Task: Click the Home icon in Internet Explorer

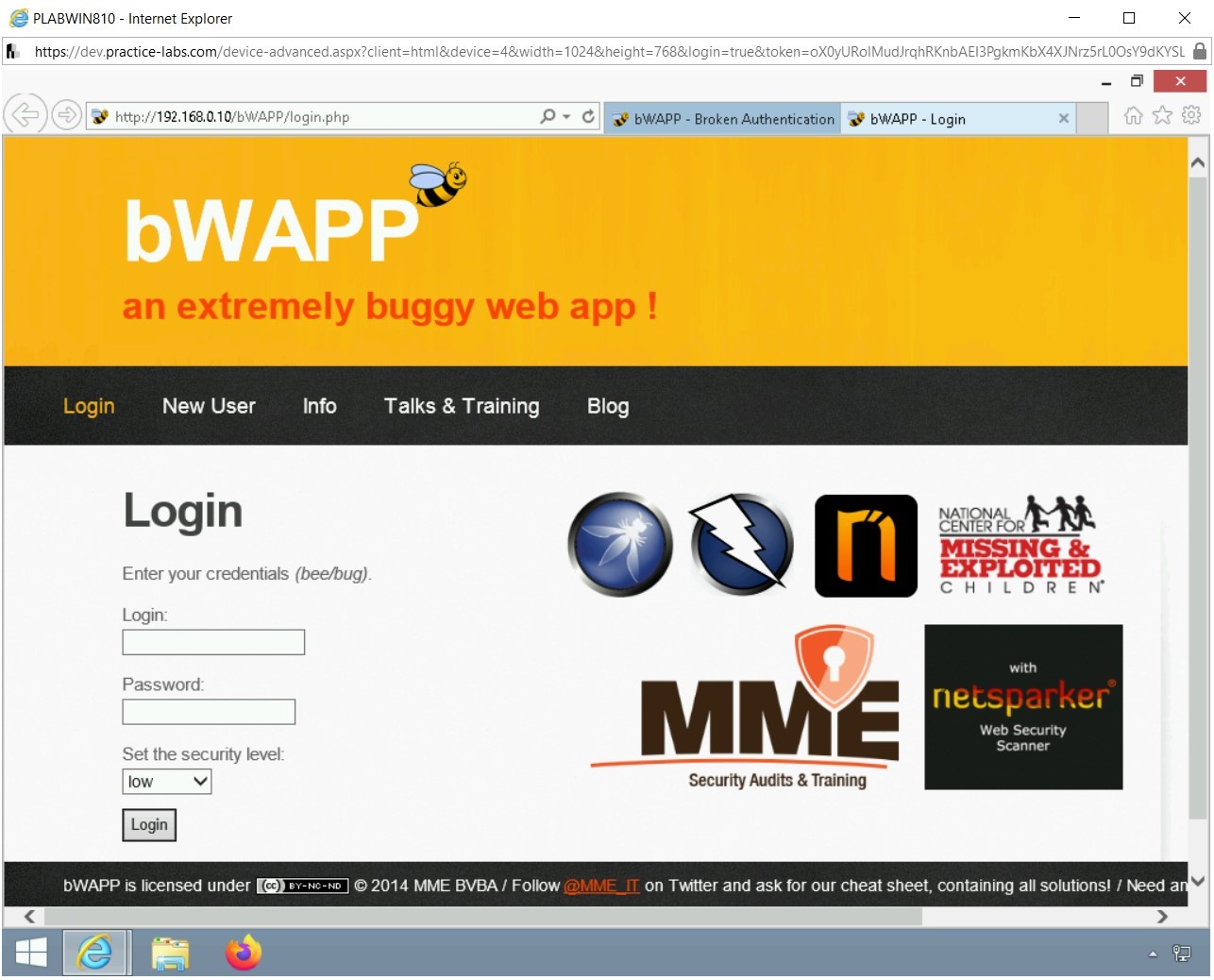Action: pyautogui.click(x=1132, y=116)
